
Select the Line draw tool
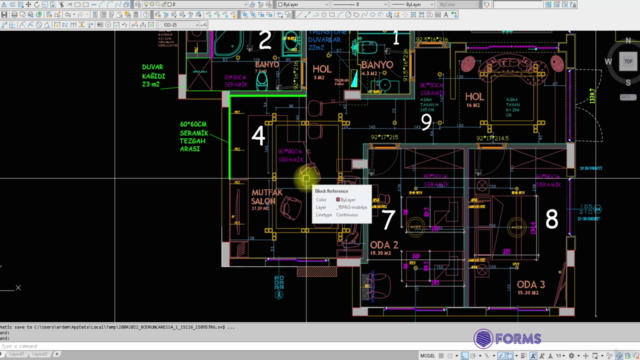point(299,15)
